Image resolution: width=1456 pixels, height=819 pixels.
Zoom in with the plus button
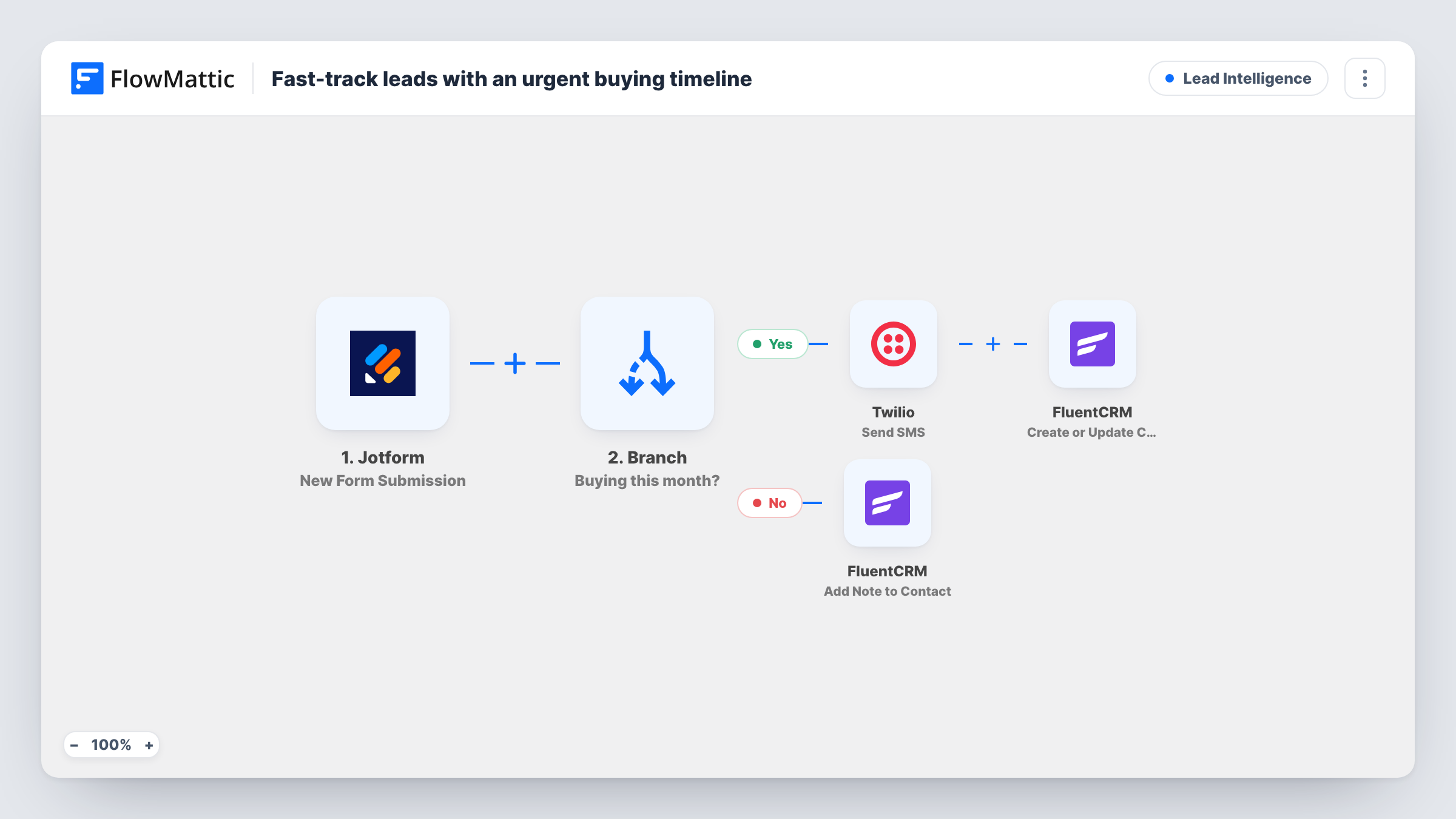pyautogui.click(x=149, y=745)
